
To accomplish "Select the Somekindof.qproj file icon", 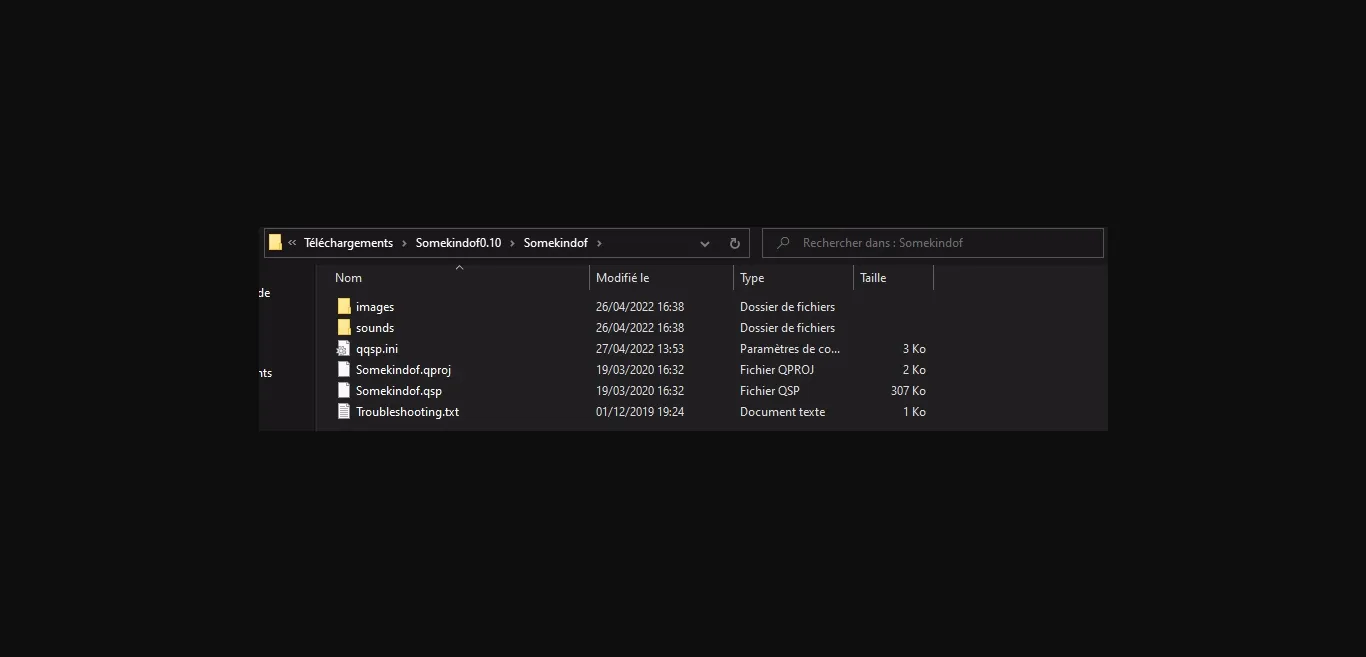I will [344, 370].
